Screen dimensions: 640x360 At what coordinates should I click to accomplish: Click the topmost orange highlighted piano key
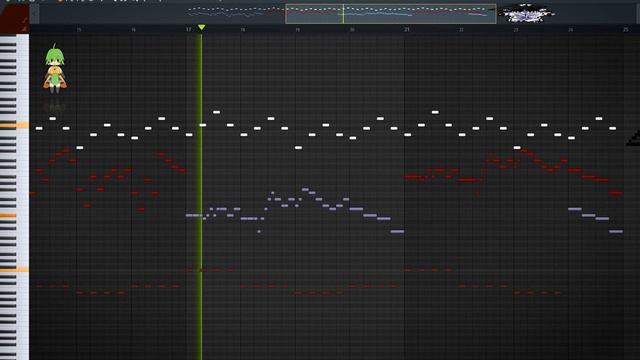click(x=14, y=125)
